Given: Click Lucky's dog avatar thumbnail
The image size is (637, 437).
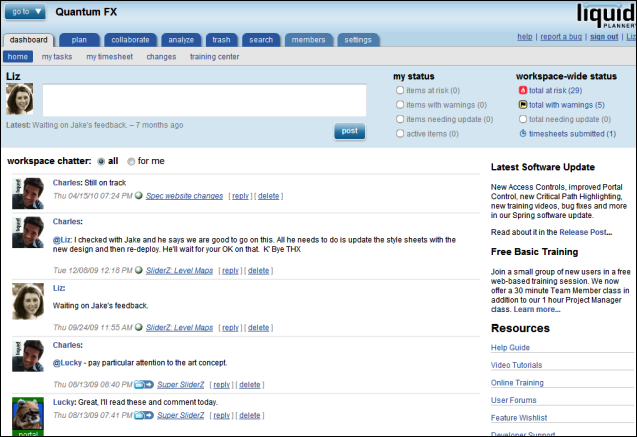Looking at the screenshot, I should (x=28, y=416).
